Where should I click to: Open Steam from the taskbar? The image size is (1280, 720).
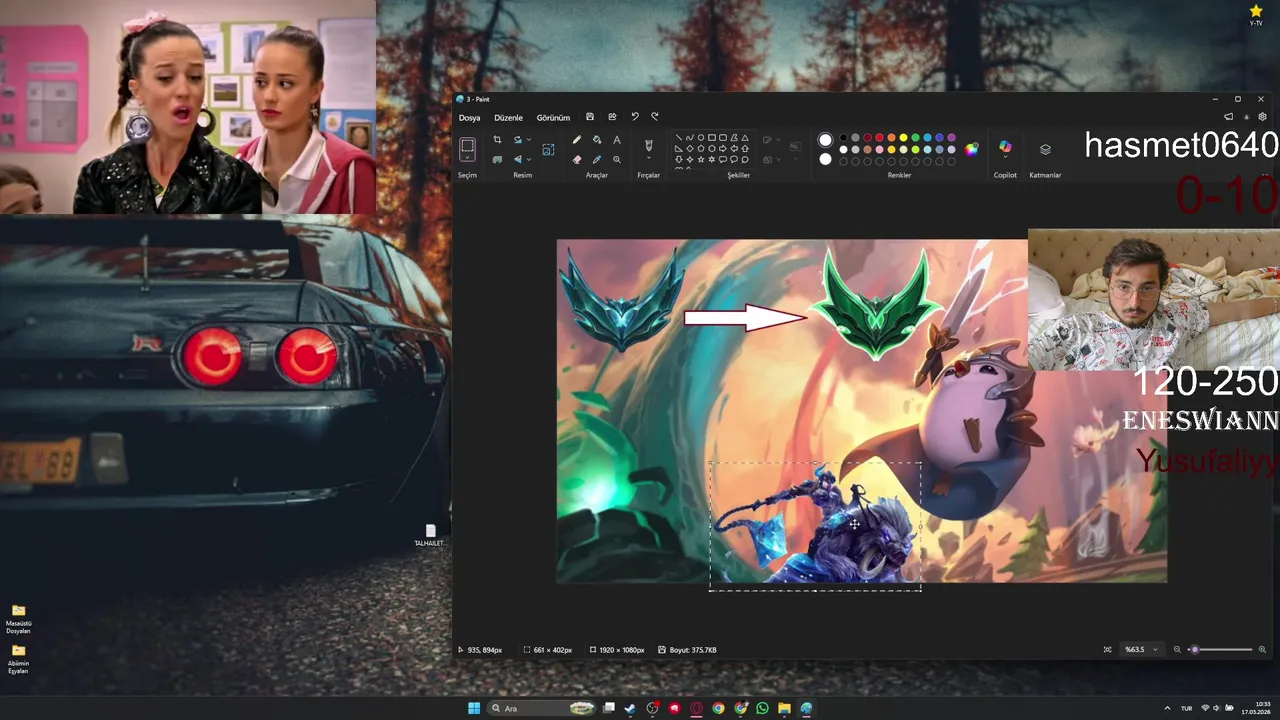pyautogui.click(x=630, y=708)
